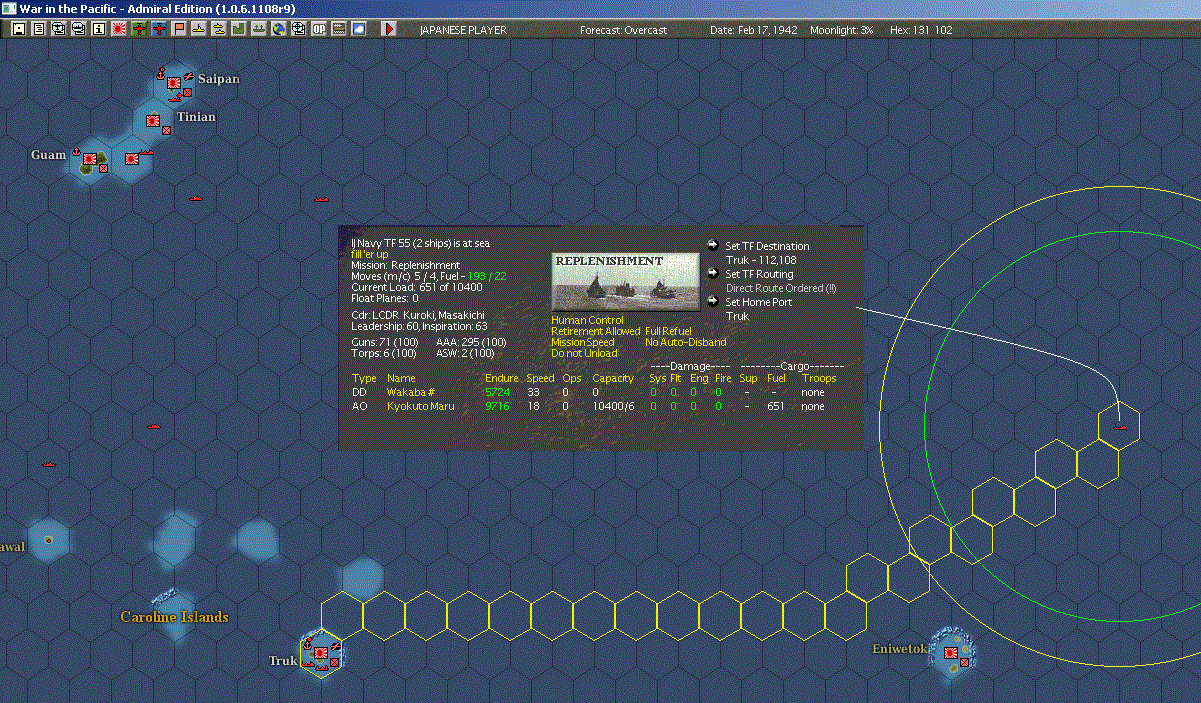Click the red plane on blue background icon
The height and width of the screenshot is (703, 1201).
pyautogui.click(x=159, y=29)
